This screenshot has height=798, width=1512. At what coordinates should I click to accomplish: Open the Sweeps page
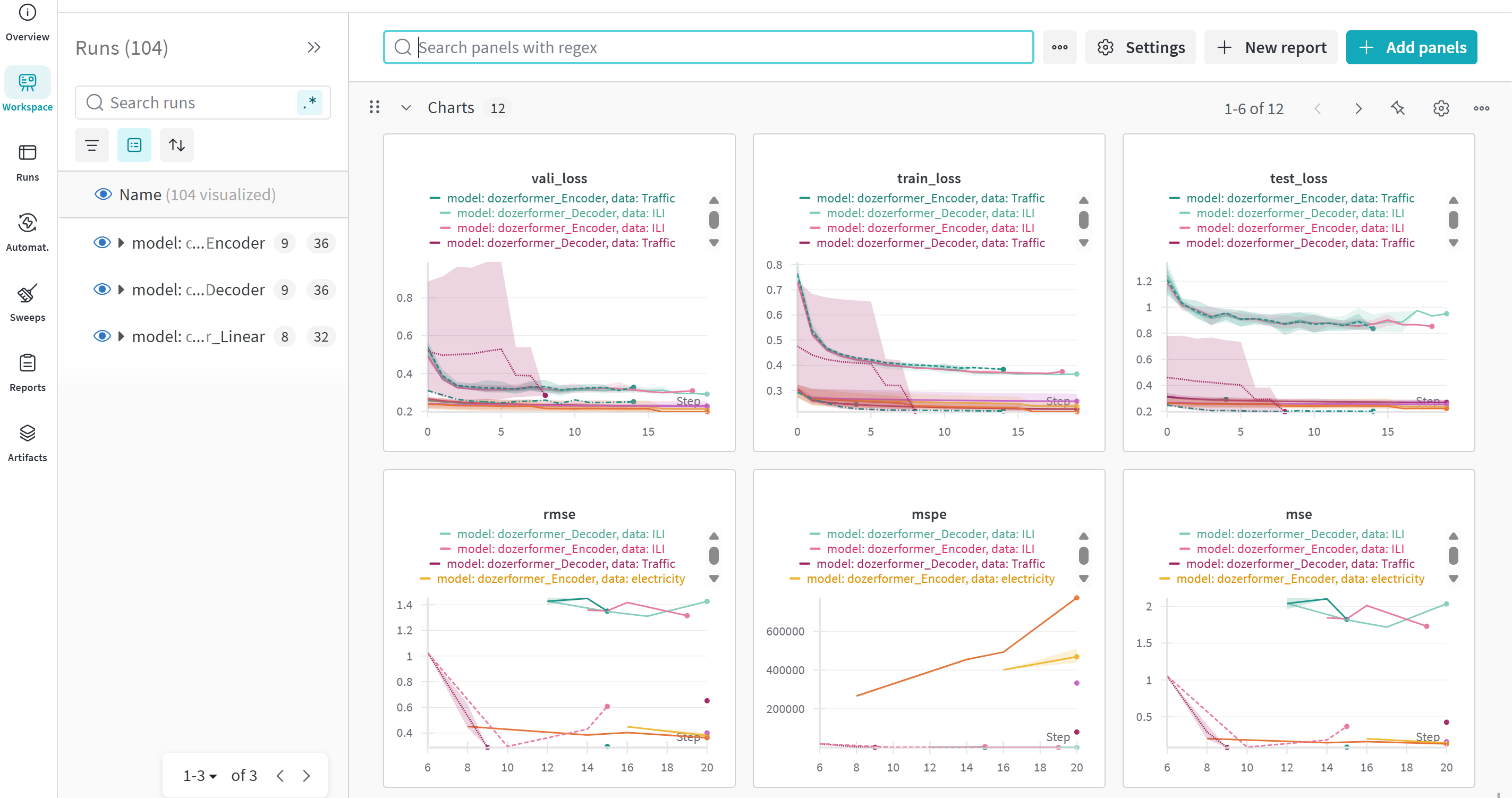click(x=27, y=303)
